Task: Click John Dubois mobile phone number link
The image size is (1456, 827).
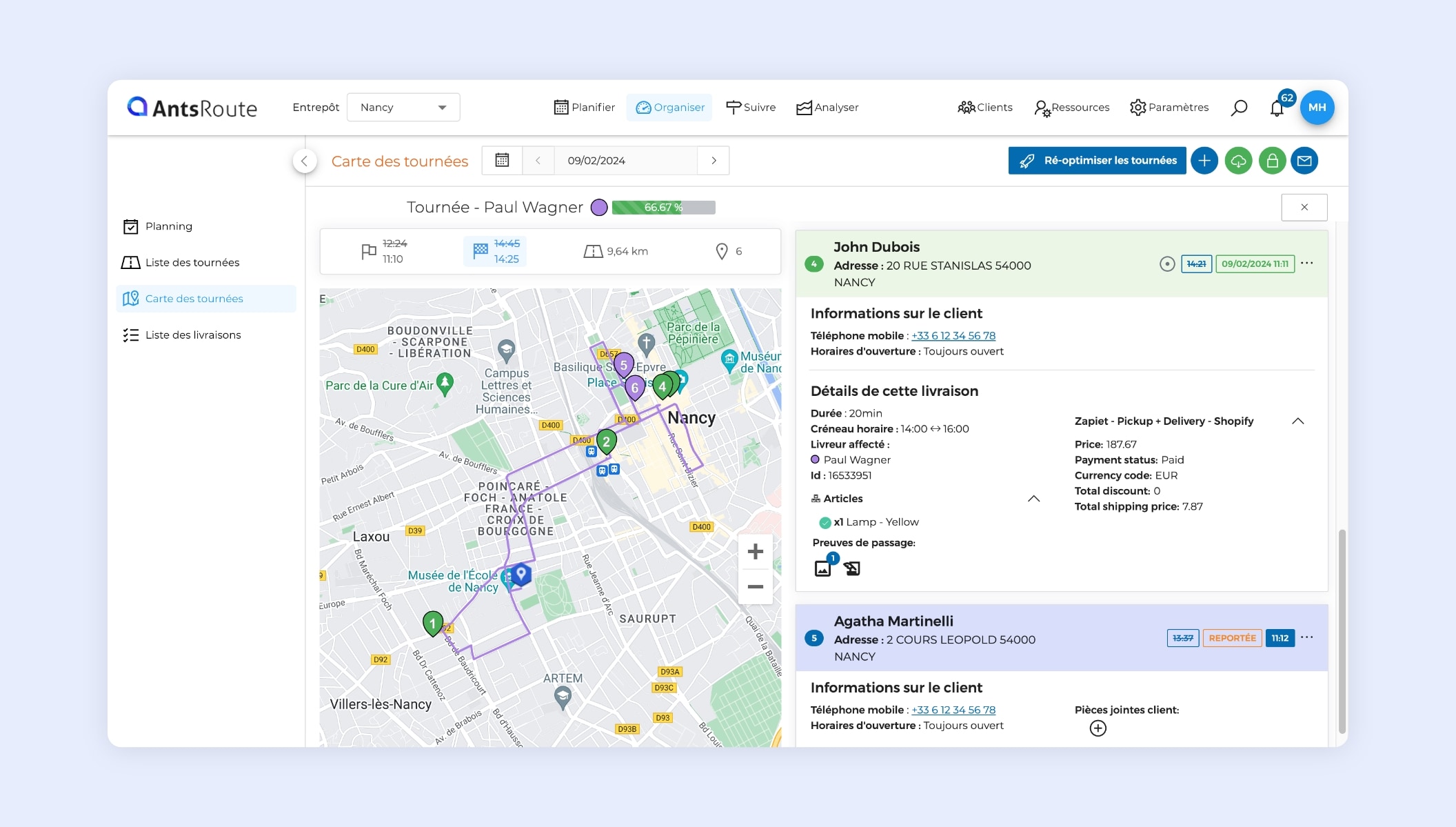Action: click(953, 336)
